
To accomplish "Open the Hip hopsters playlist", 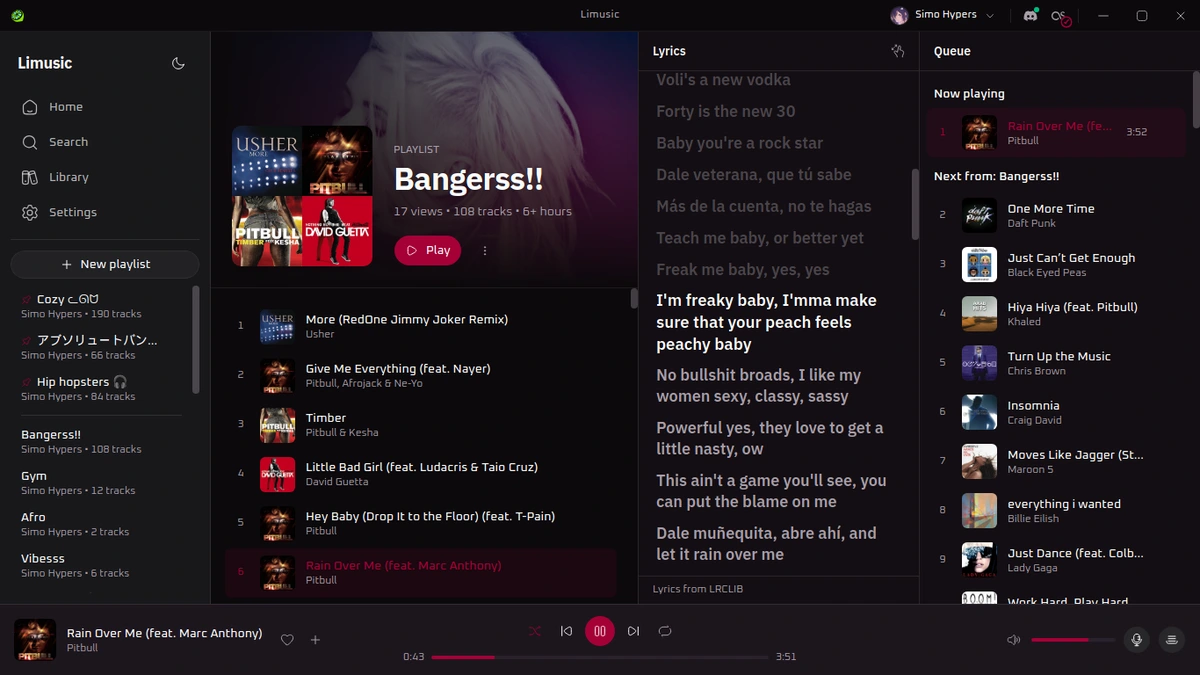I will [x=100, y=389].
